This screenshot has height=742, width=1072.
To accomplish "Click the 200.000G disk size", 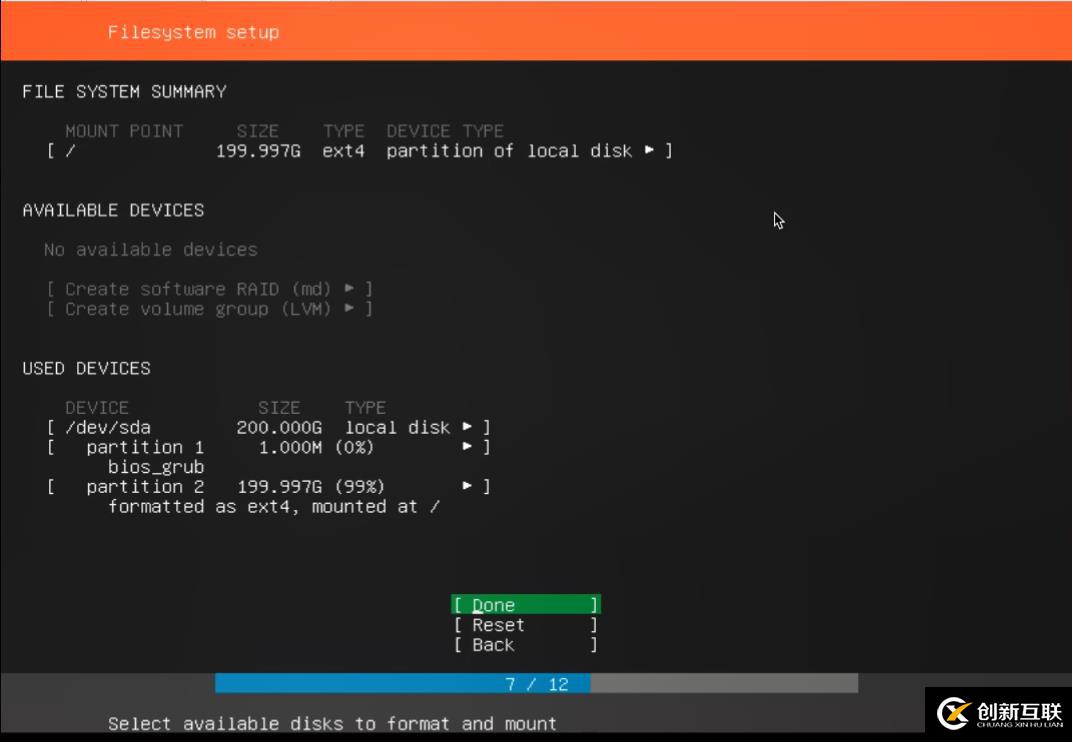I will pos(279,427).
